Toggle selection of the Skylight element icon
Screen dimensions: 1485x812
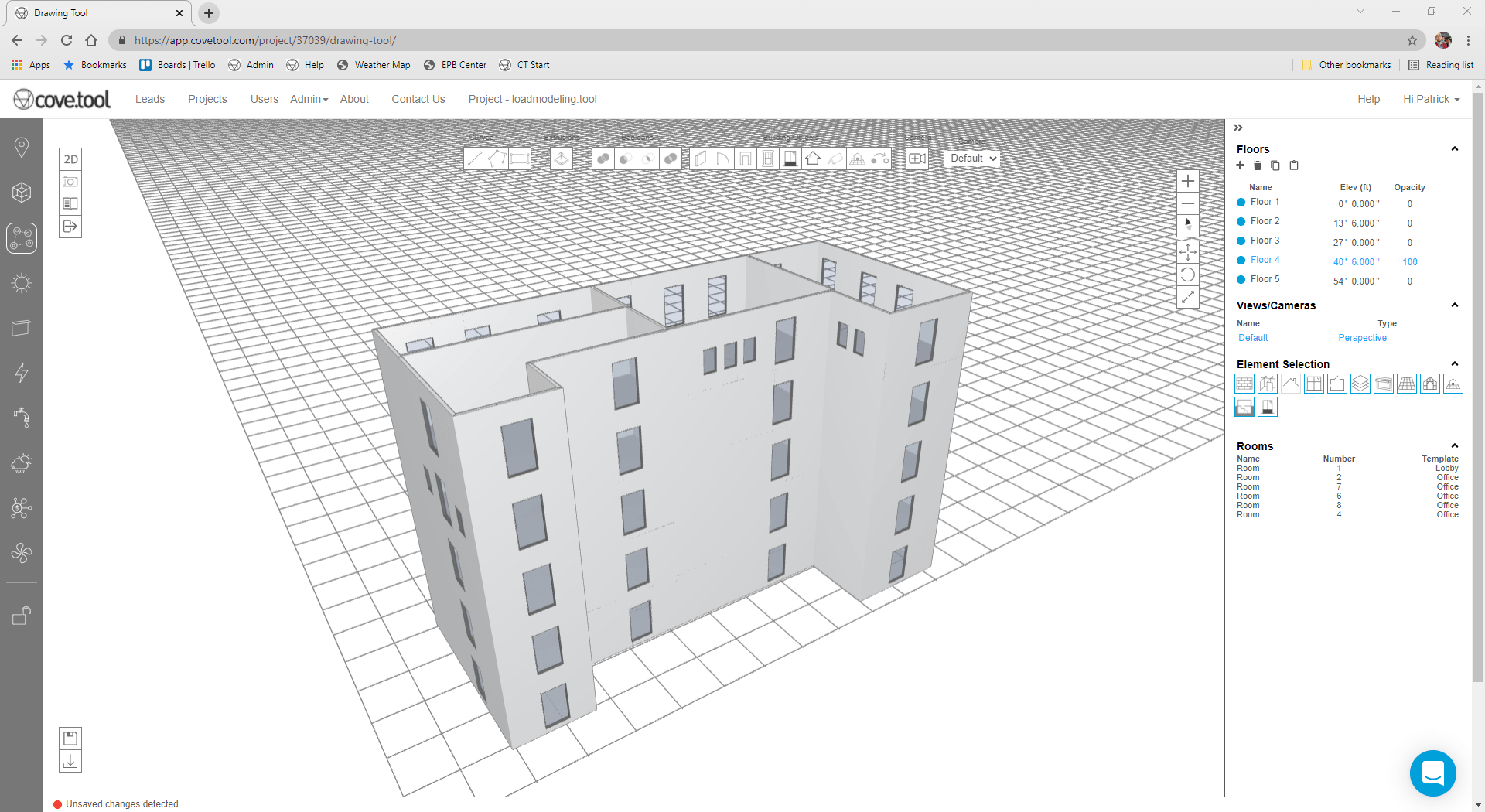[x=1384, y=383]
